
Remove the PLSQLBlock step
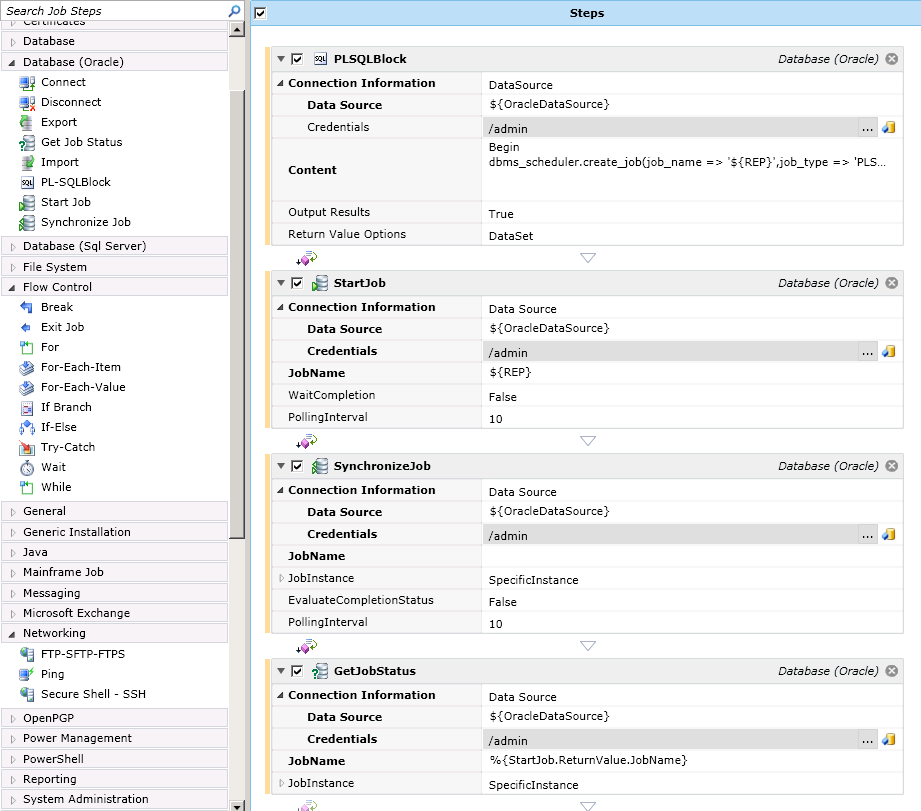pos(892,59)
